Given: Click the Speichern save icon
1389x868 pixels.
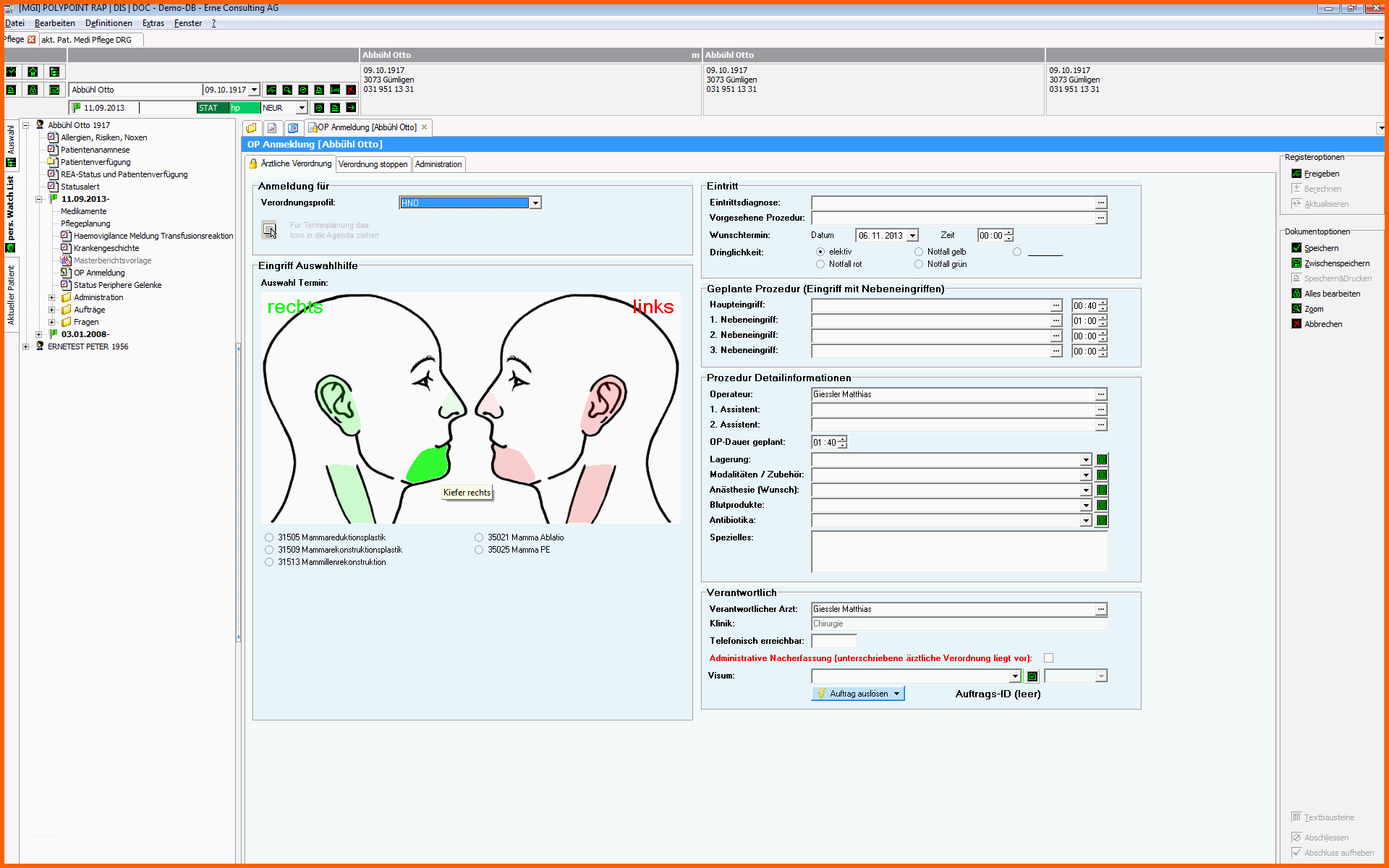Looking at the screenshot, I should click(x=1296, y=248).
